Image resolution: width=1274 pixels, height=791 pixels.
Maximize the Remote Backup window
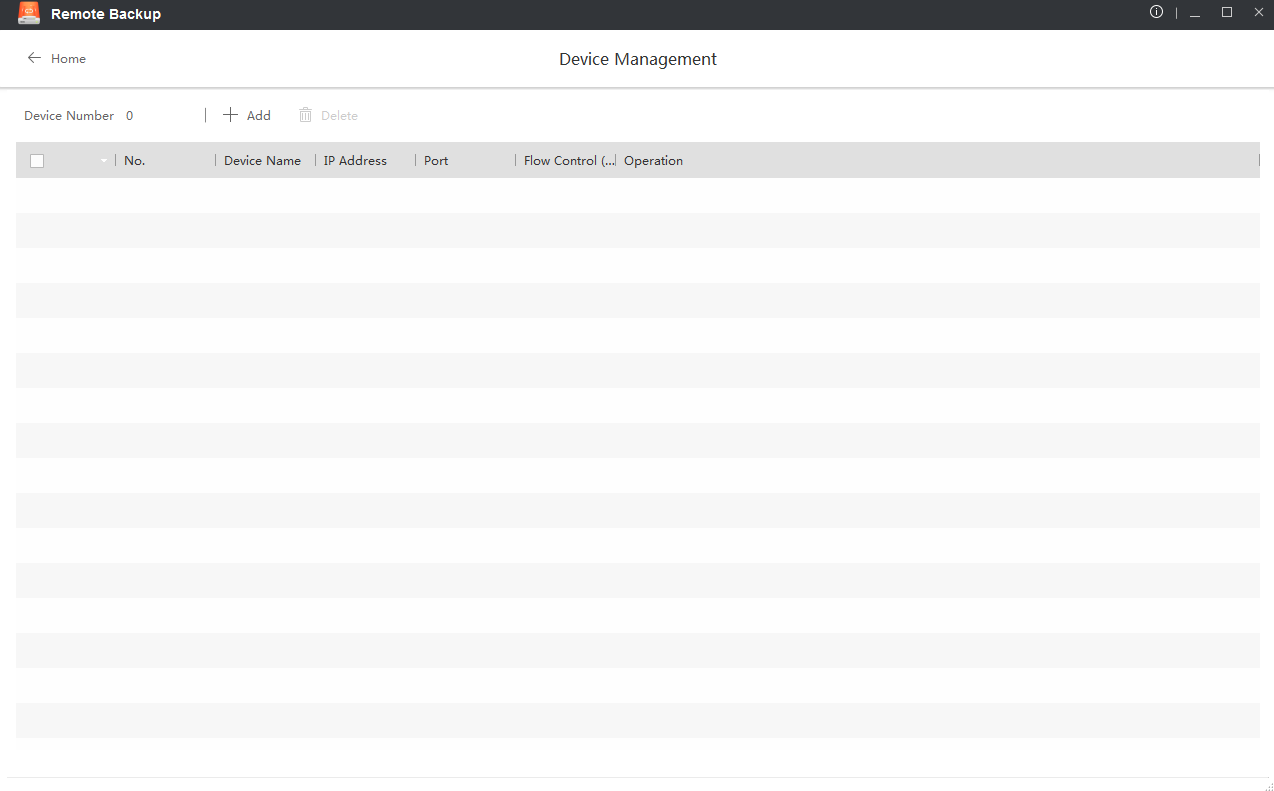point(1227,13)
